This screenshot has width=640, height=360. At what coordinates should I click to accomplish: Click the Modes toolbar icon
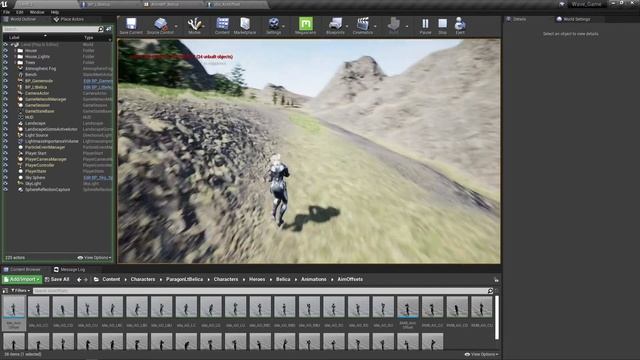[x=194, y=24]
